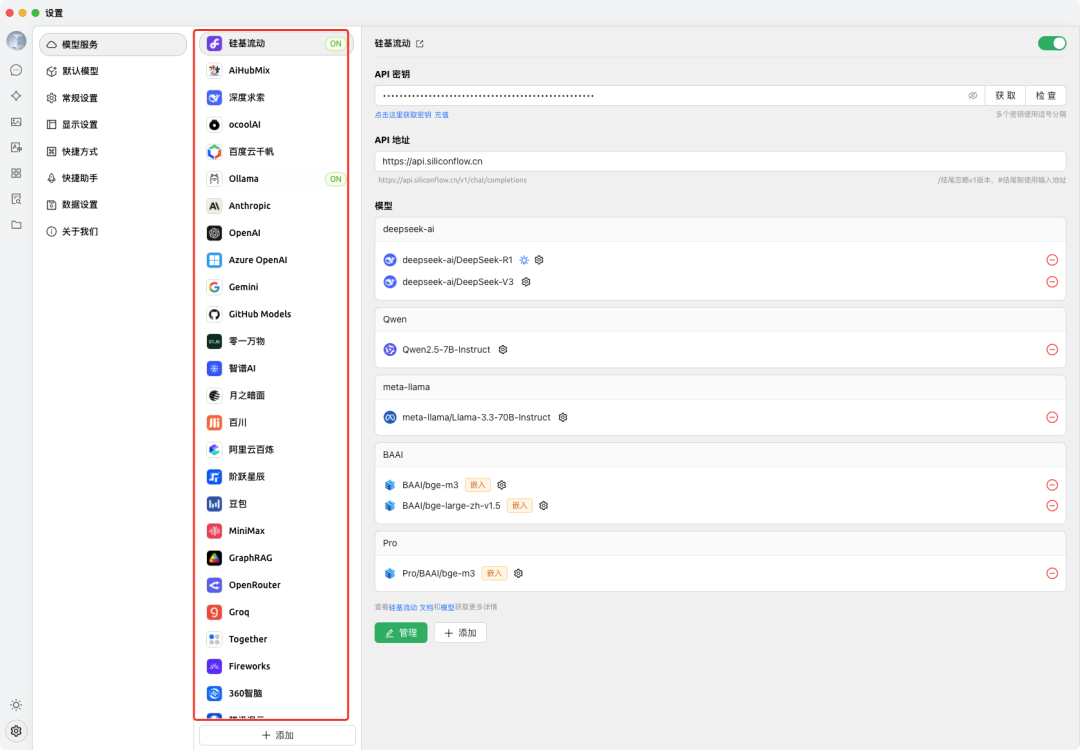
Task: Follow 点击这里获取密钥 link
Action: click(403, 115)
